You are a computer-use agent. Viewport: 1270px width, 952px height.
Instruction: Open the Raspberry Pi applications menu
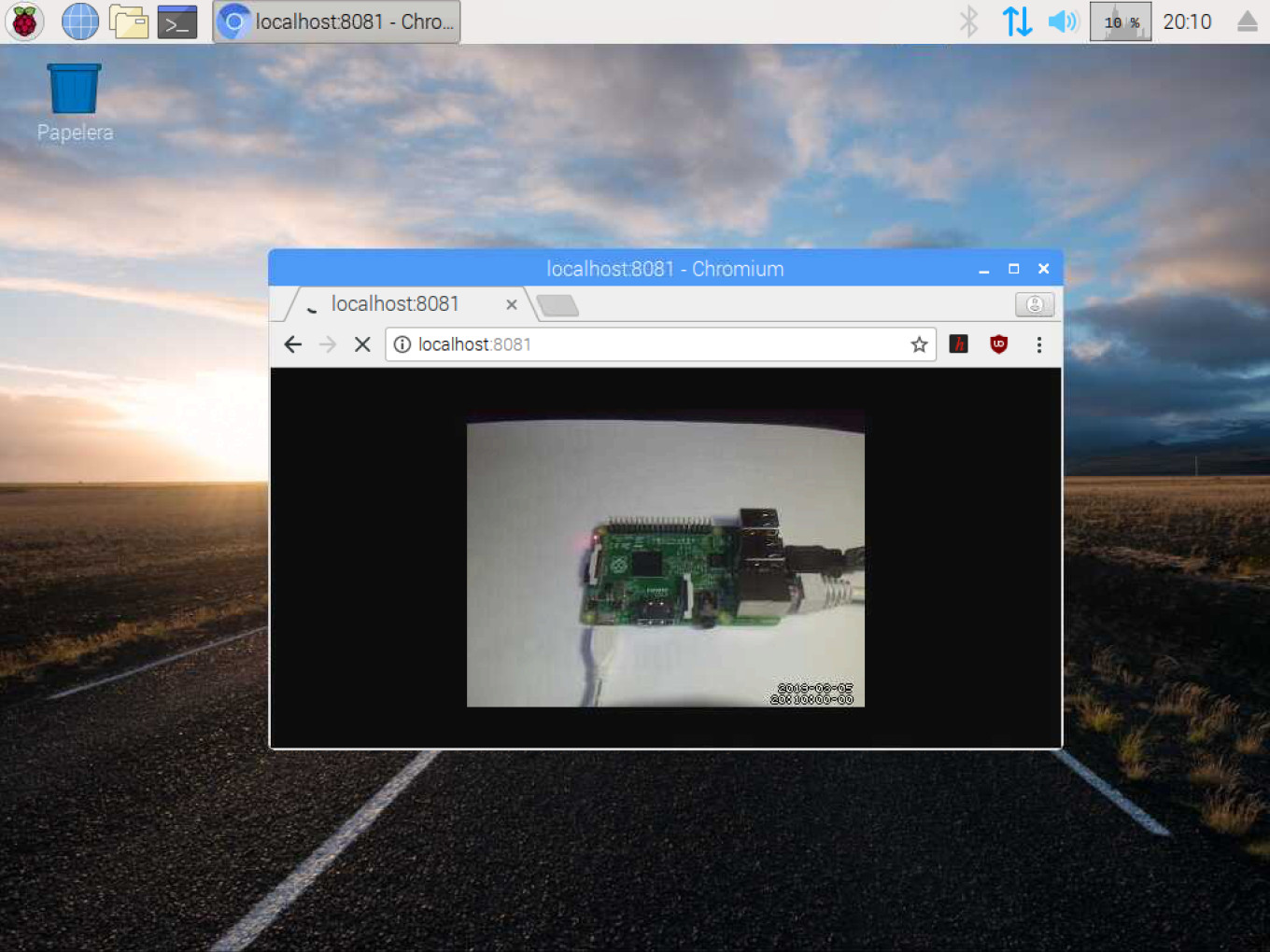[24, 21]
